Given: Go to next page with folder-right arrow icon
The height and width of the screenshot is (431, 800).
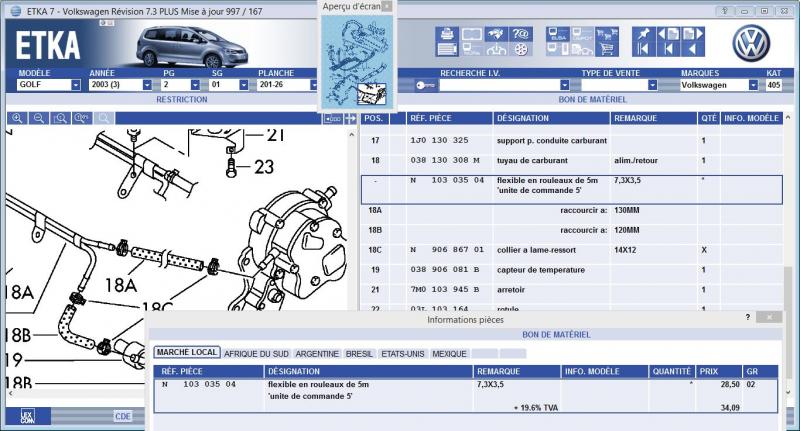Looking at the screenshot, I should tap(692, 34).
